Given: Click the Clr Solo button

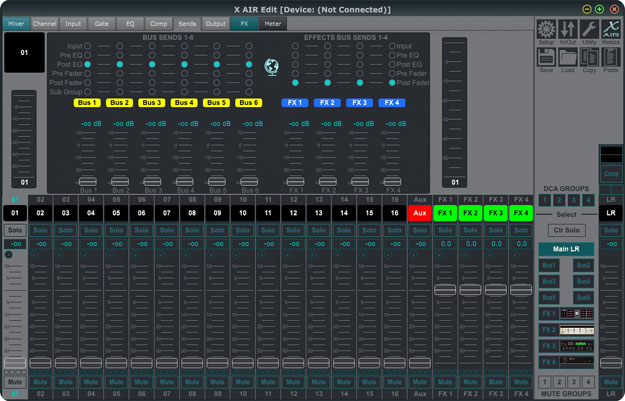Looking at the screenshot, I should point(566,230).
